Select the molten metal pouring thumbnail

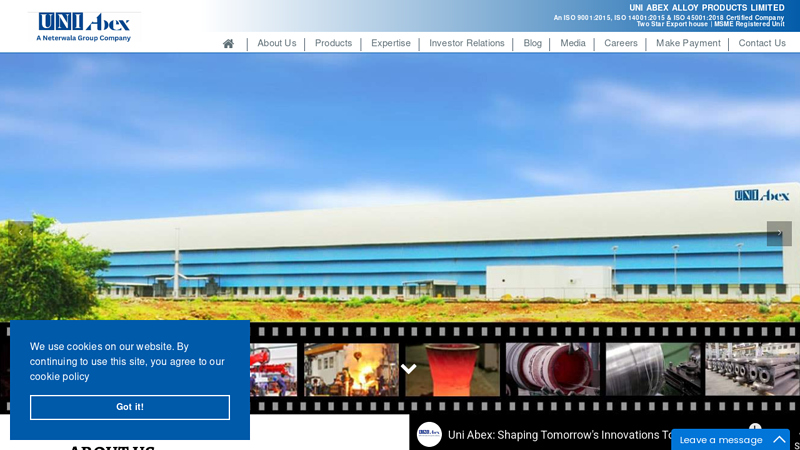351,369
